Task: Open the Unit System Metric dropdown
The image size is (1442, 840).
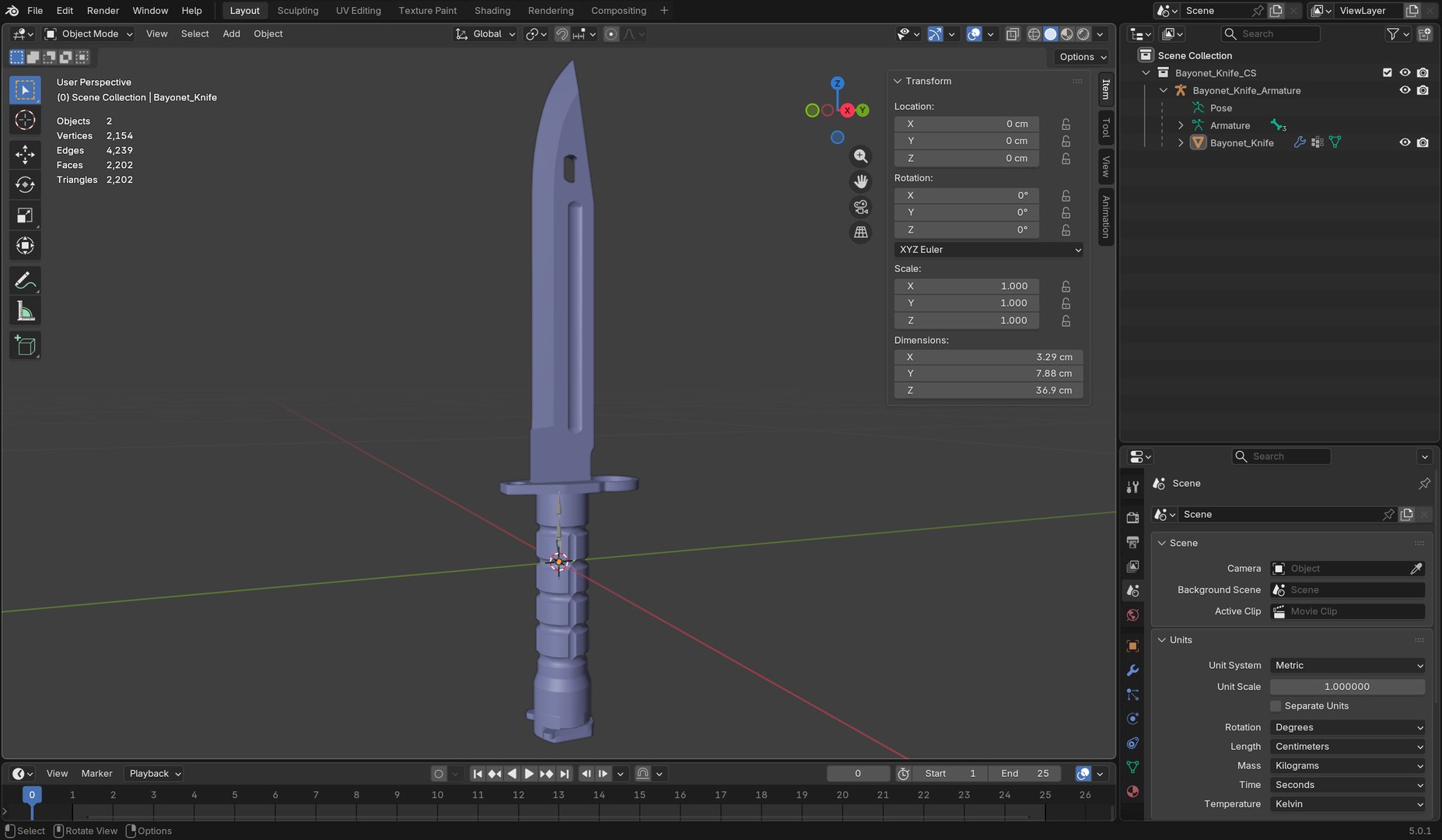Action: 1348,666
